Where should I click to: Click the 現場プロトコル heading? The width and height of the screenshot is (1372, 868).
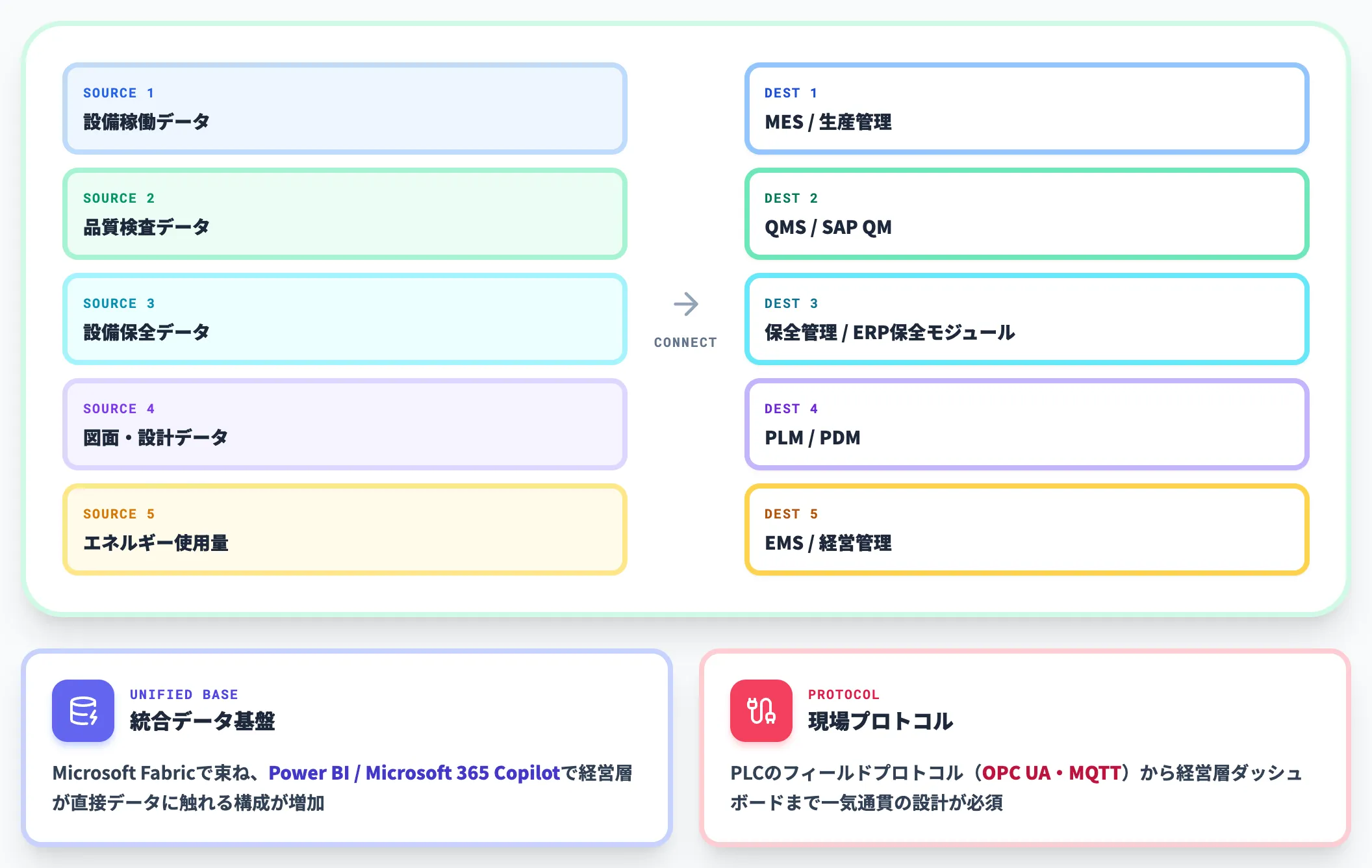pyautogui.click(x=880, y=721)
